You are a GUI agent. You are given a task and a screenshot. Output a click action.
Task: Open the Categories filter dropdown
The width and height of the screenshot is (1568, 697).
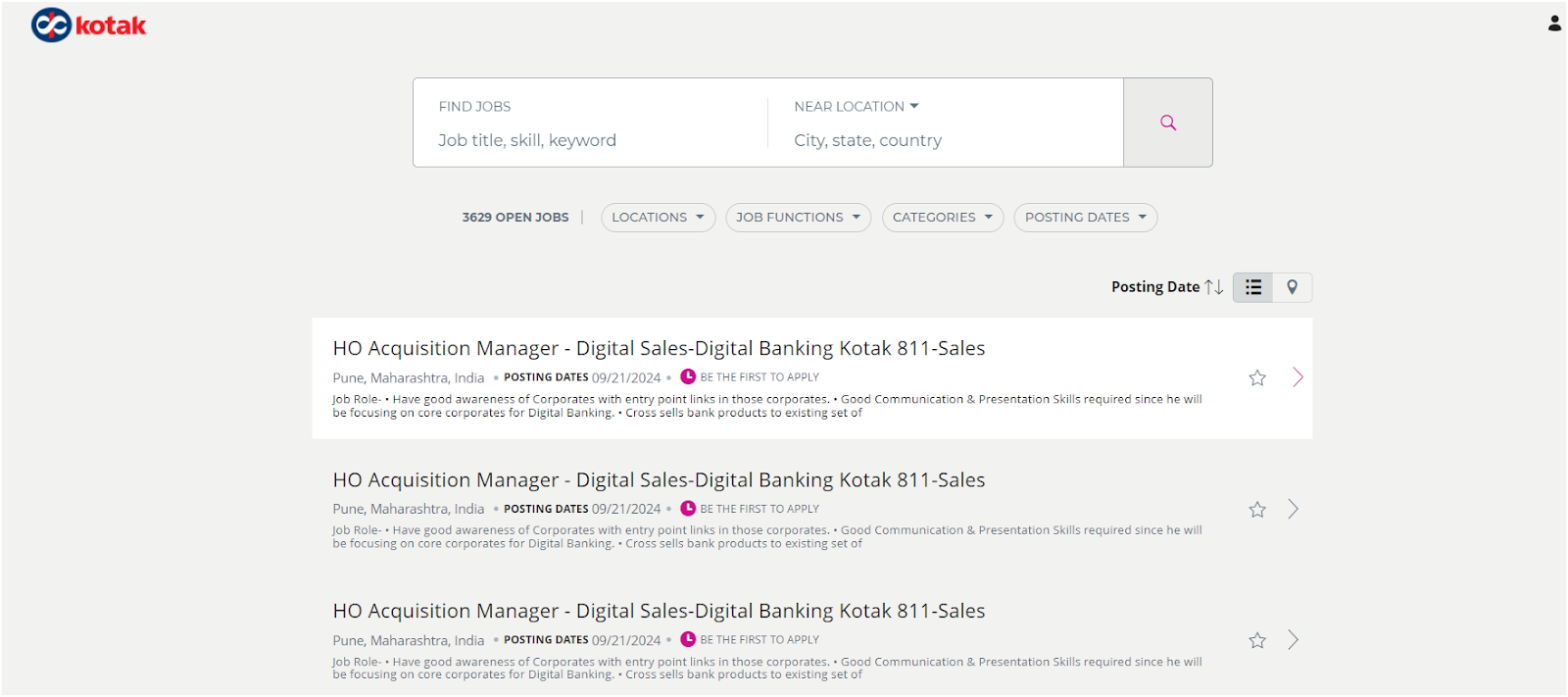(942, 218)
